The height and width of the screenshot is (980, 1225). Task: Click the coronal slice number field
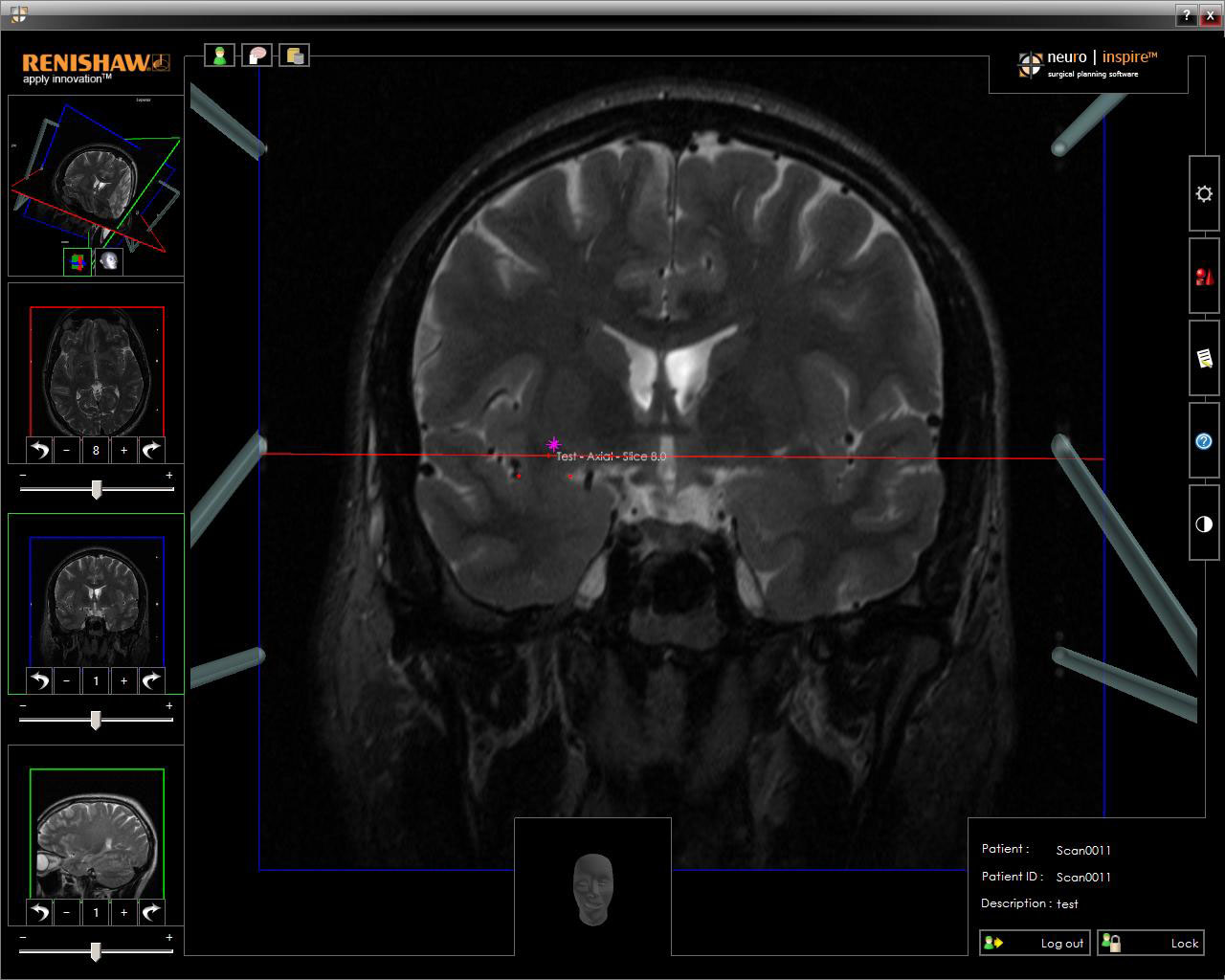96,680
